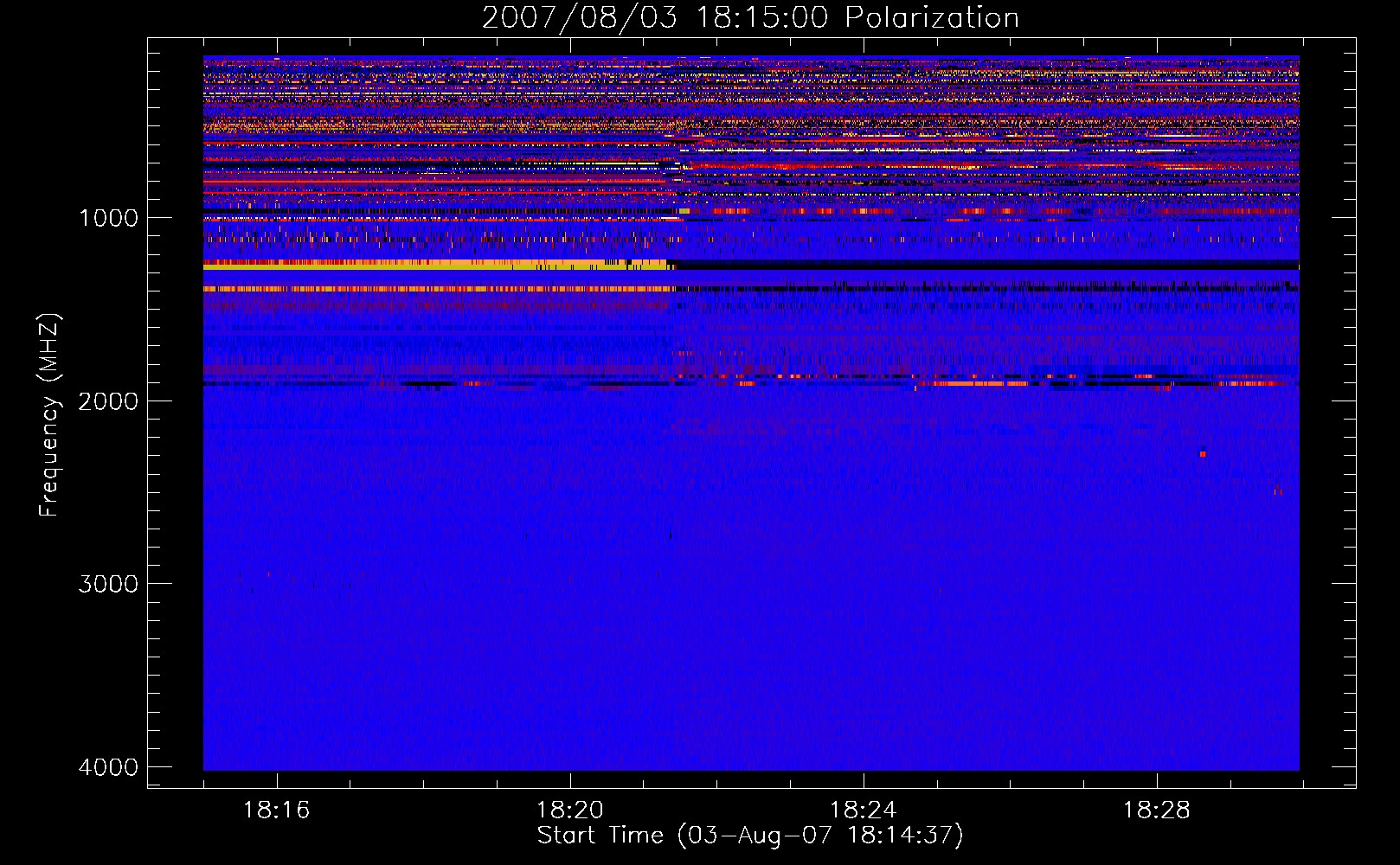Click the 18:20 time tick label

click(x=569, y=811)
